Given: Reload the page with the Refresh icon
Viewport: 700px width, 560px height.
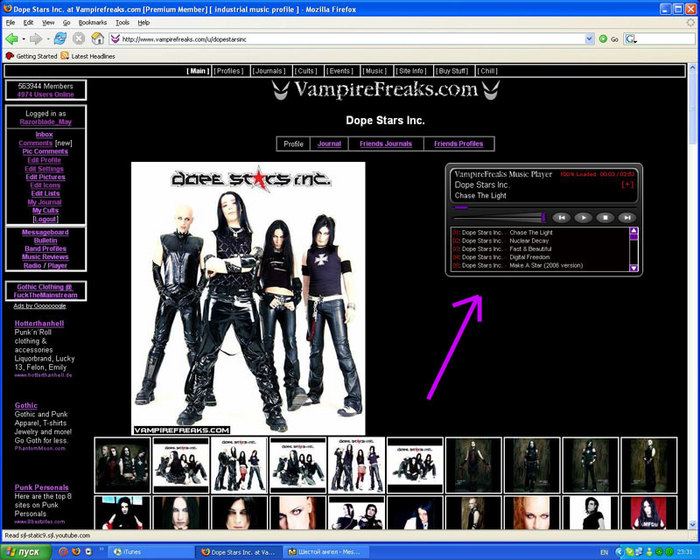Looking at the screenshot, I should pos(60,39).
